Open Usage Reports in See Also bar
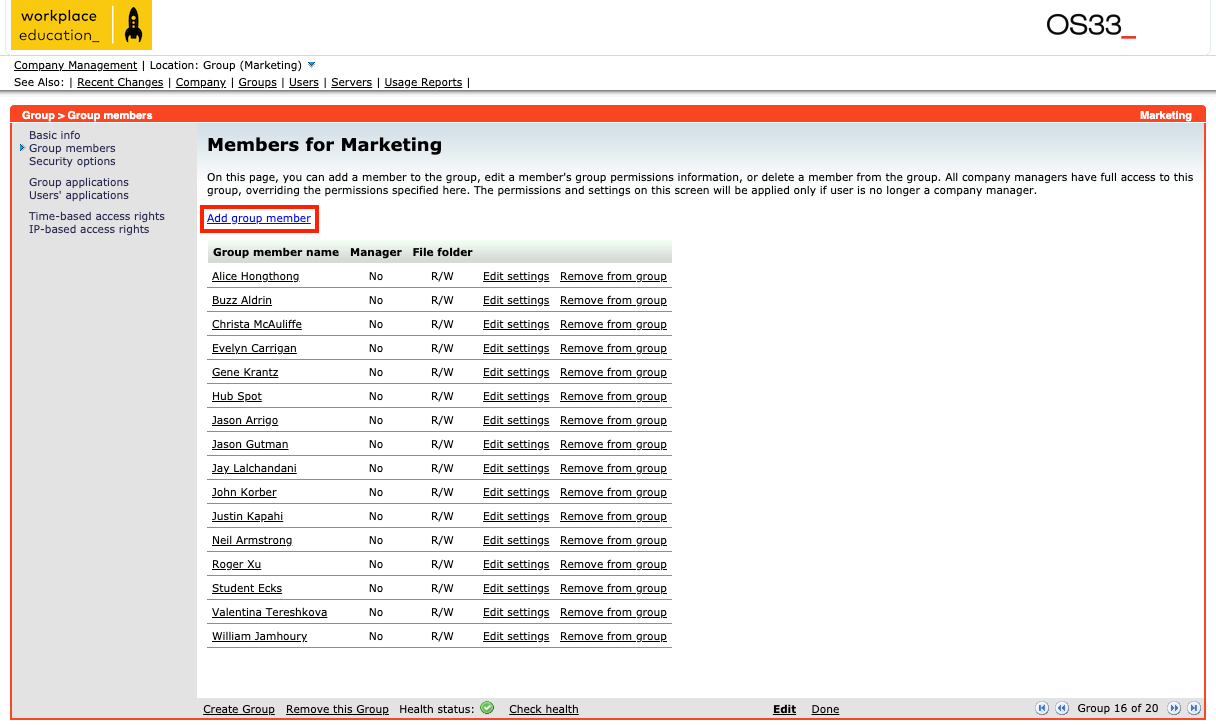The width and height of the screenshot is (1216, 725). pos(424,82)
